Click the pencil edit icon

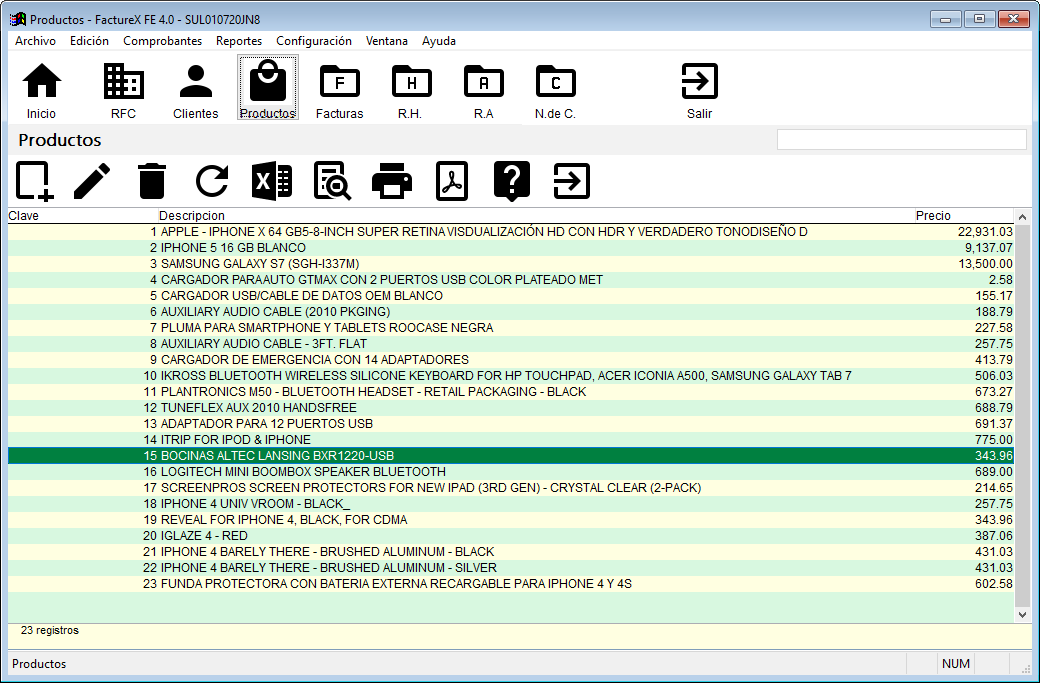[x=92, y=181]
